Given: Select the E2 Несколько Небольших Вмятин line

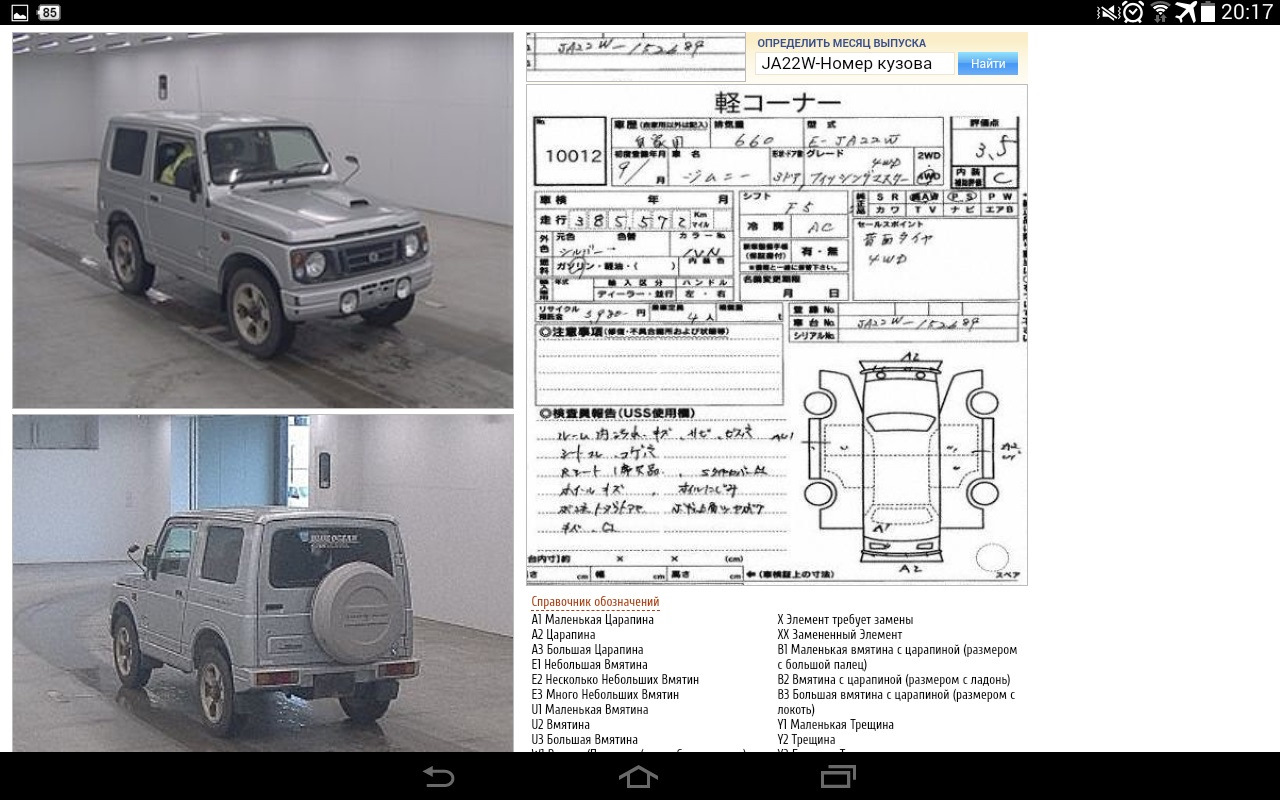Looking at the screenshot, I should [615, 680].
